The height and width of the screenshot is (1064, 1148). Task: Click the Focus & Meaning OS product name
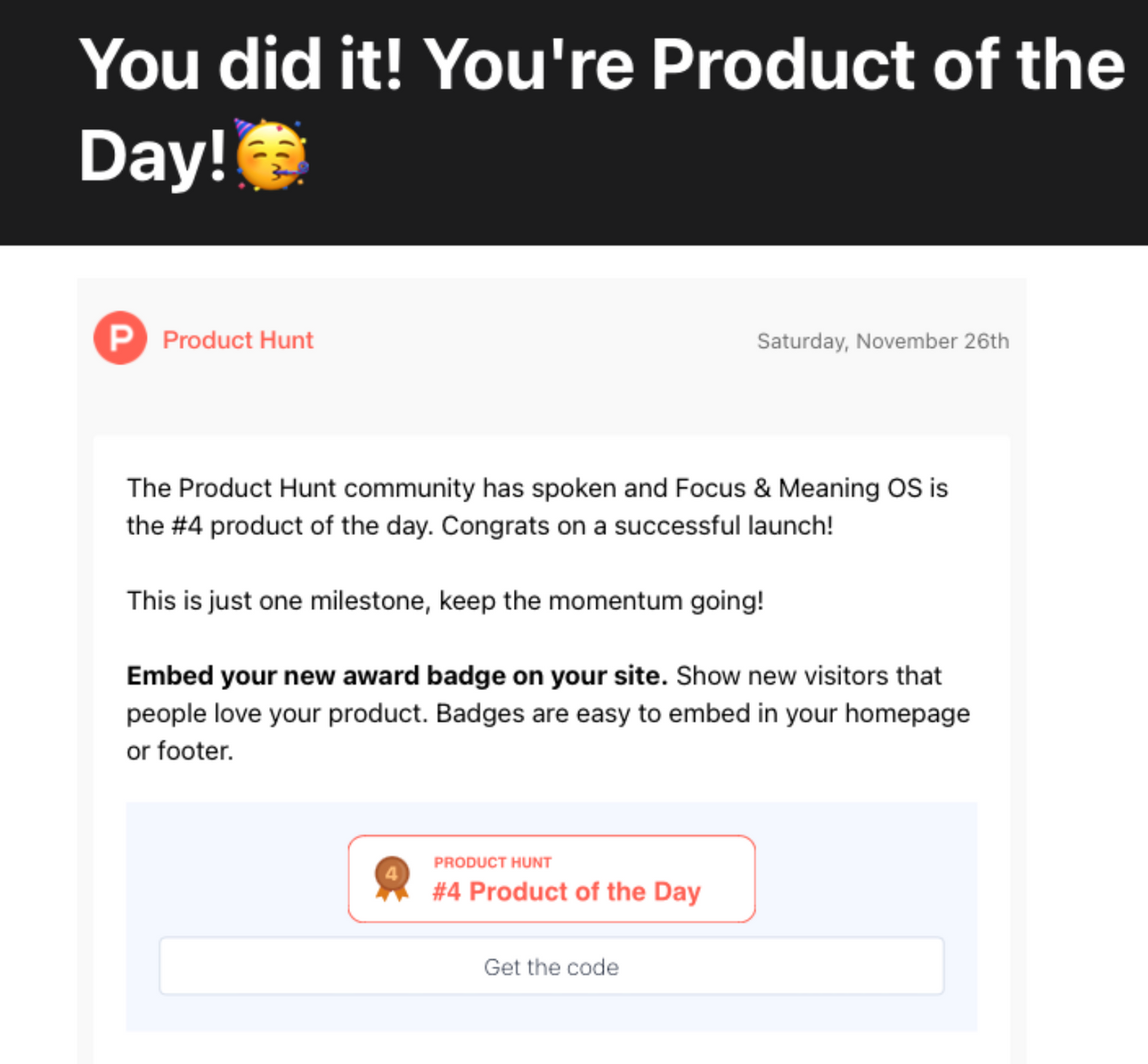click(x=798, y=488)
